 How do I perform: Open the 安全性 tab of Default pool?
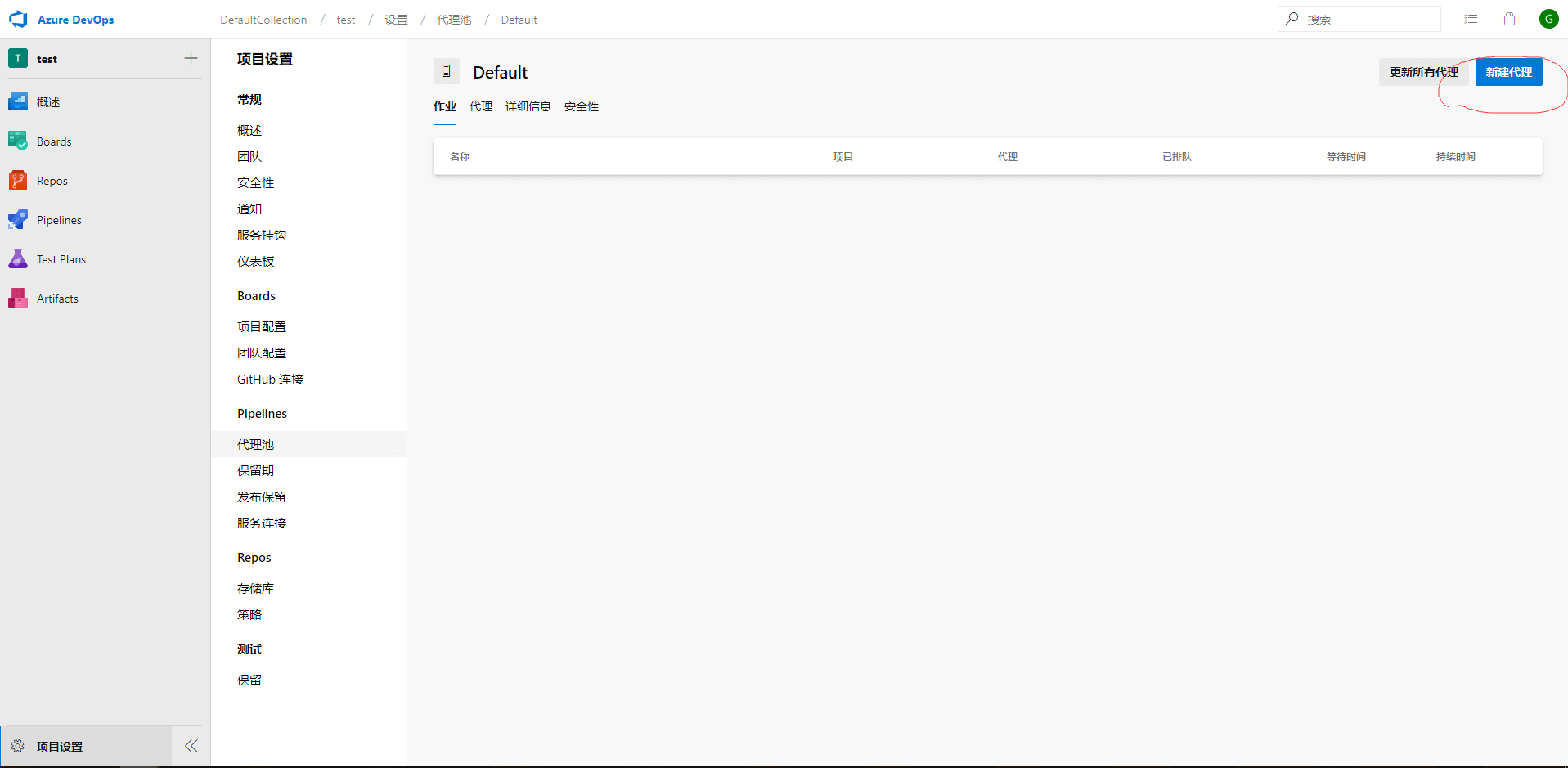tap(582, 107)
